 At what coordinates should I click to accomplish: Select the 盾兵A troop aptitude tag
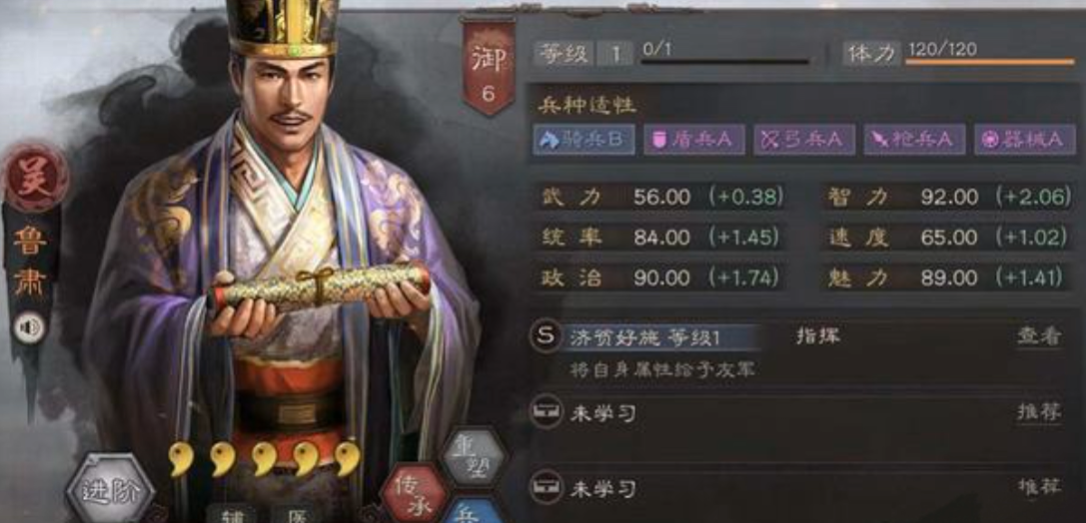click(694, 140)
